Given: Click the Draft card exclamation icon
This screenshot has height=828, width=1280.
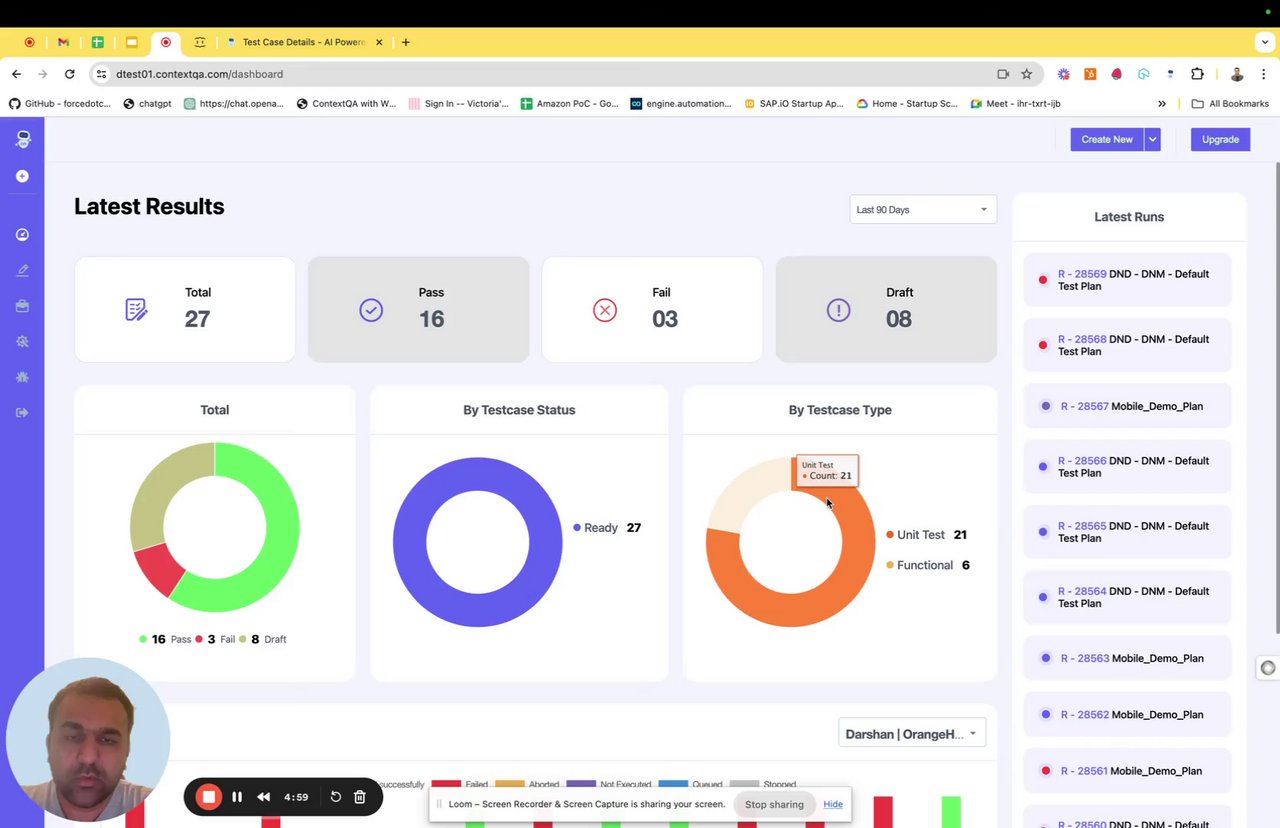Looking at the screenshot, I should [x=838, y=310].
